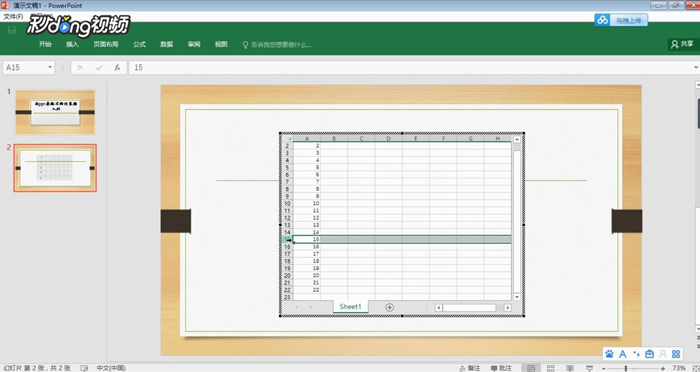Expand the formula bar with right-end chevron

coord(696,67)
